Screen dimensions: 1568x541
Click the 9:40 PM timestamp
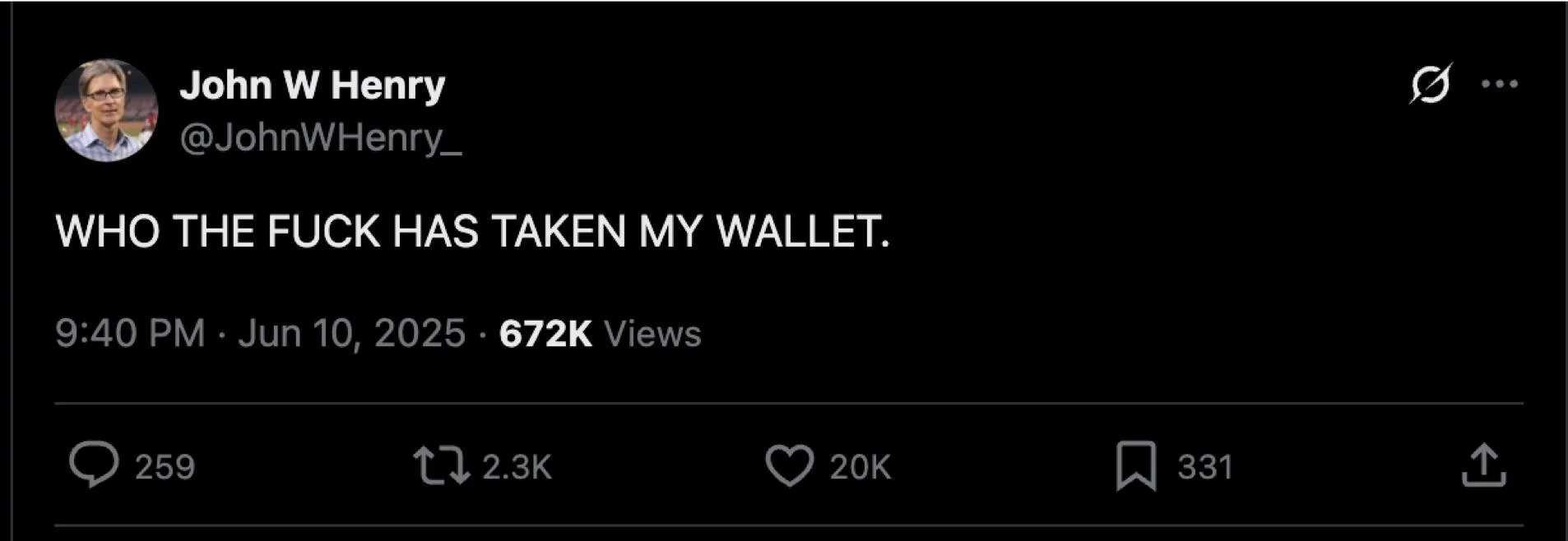(130, 333)
